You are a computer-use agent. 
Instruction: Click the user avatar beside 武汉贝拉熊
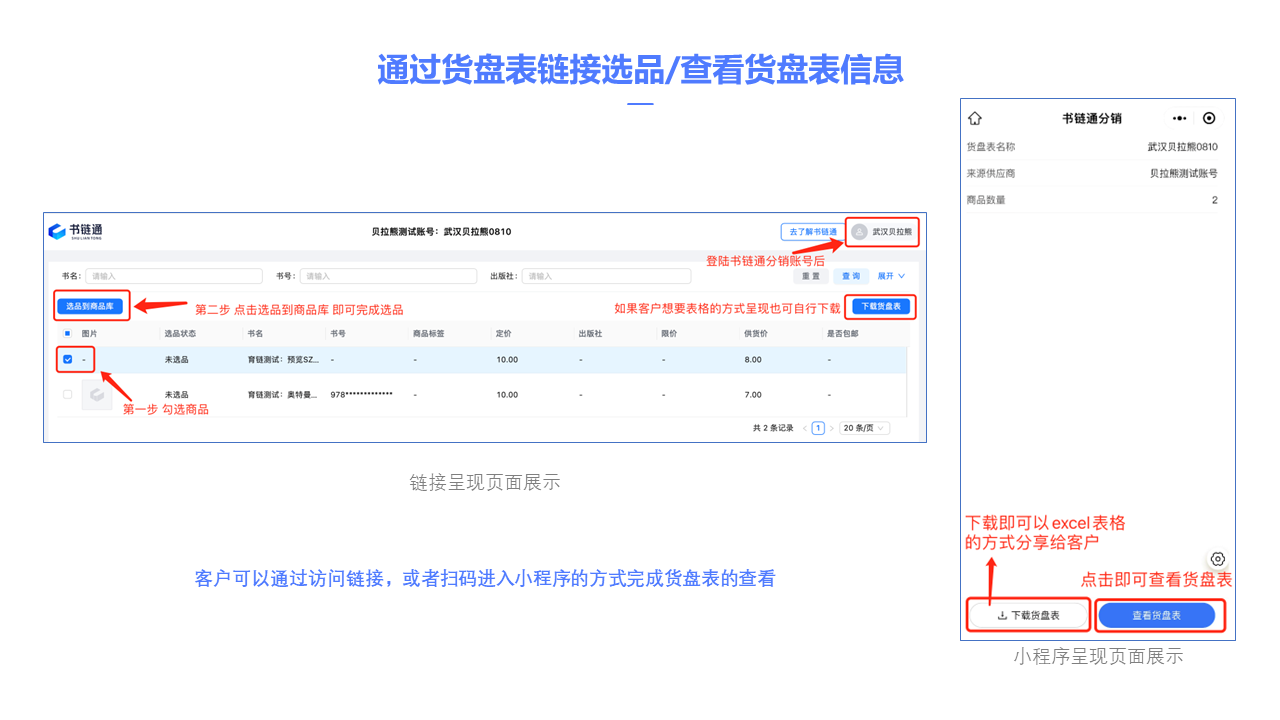tap(859, 232)
